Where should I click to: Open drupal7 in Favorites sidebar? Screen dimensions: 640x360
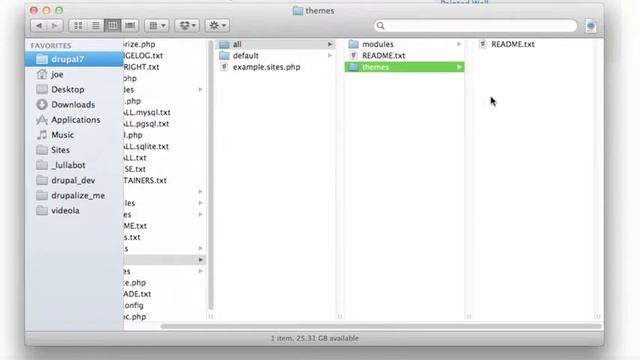(x=74, y=59)
